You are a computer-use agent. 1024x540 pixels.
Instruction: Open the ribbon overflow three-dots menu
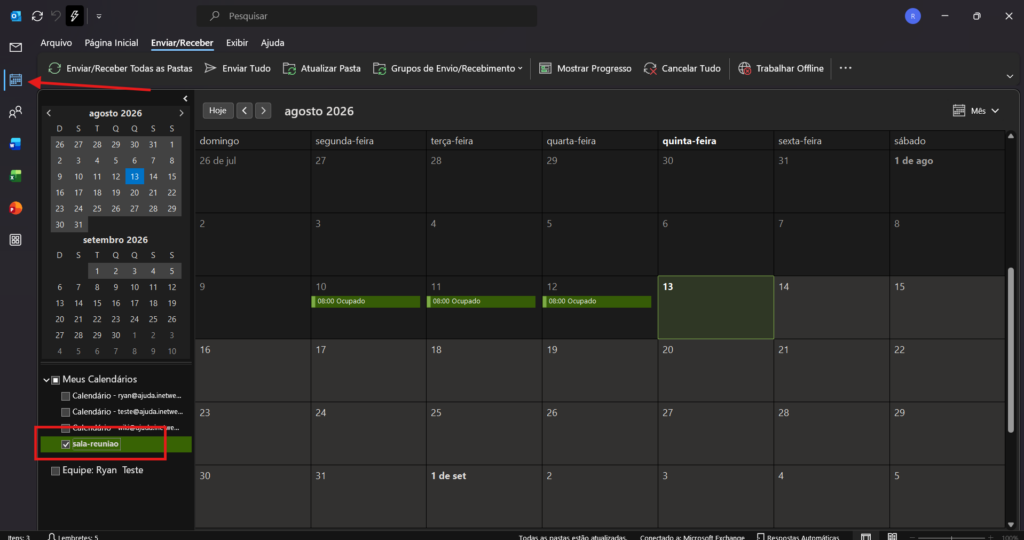[x=845, y=68]
